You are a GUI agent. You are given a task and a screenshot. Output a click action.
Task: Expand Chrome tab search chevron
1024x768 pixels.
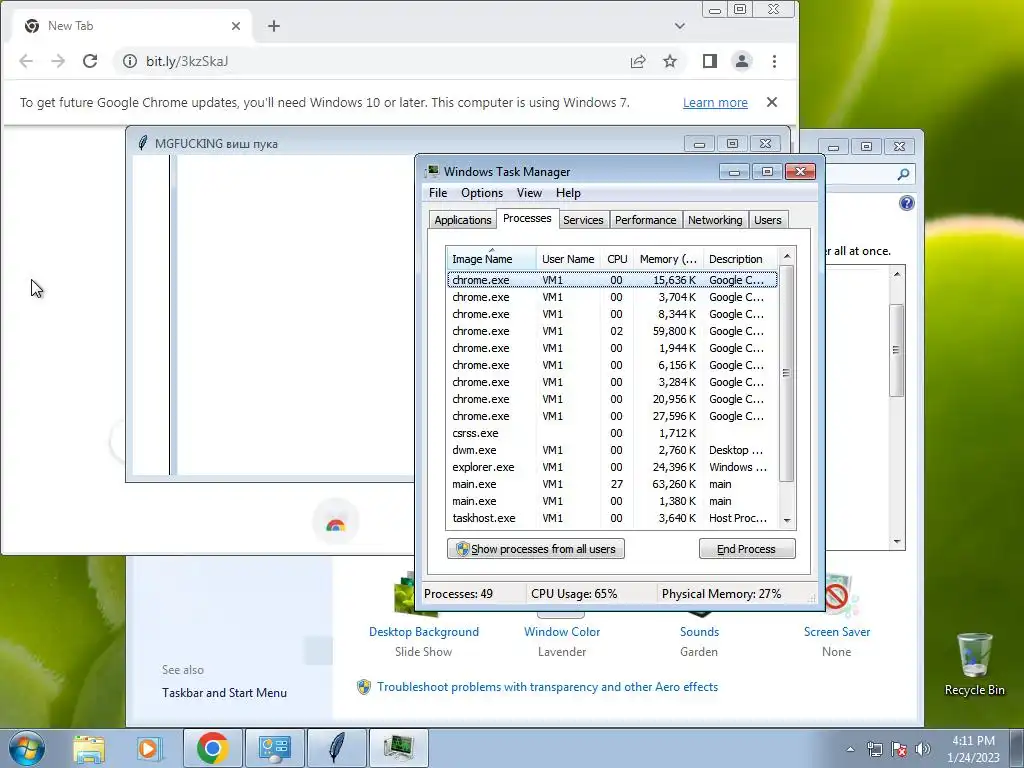point(680,26)
